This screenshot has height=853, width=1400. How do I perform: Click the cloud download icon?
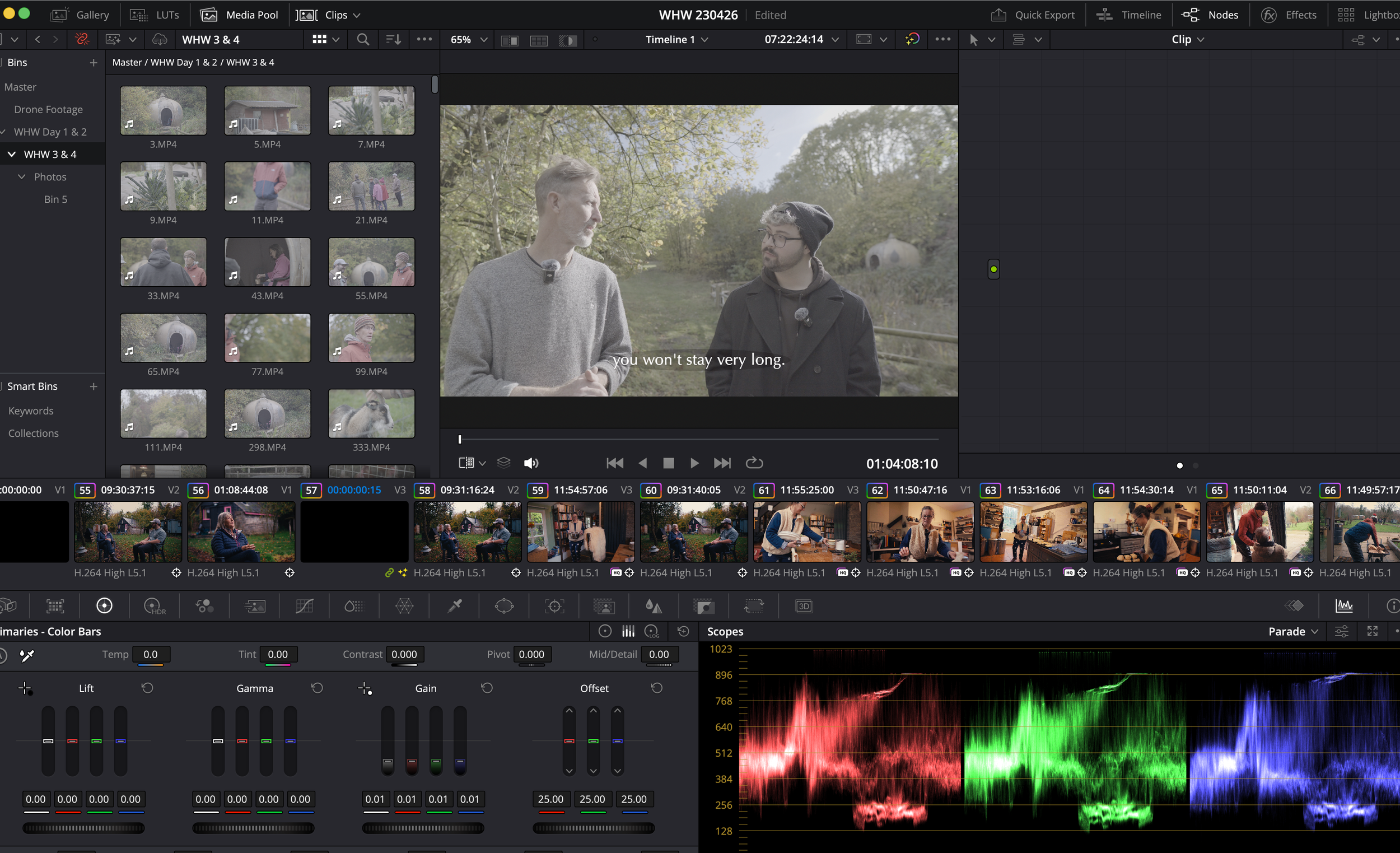coord(160,39)
